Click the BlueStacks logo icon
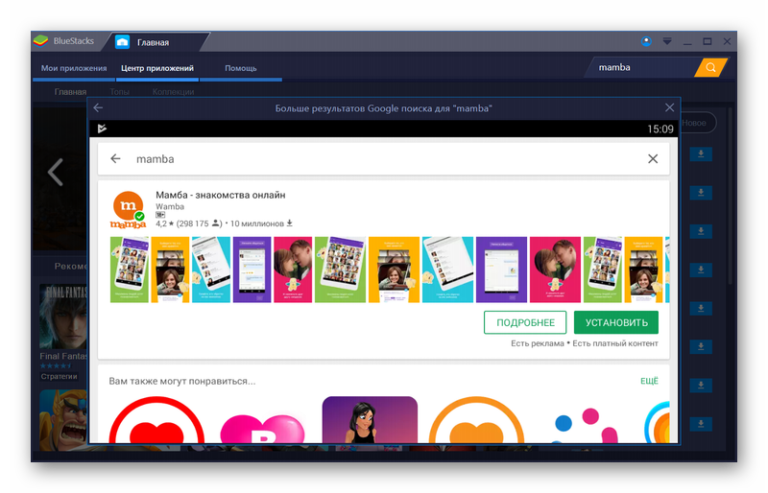 click(x=41, y=41)
